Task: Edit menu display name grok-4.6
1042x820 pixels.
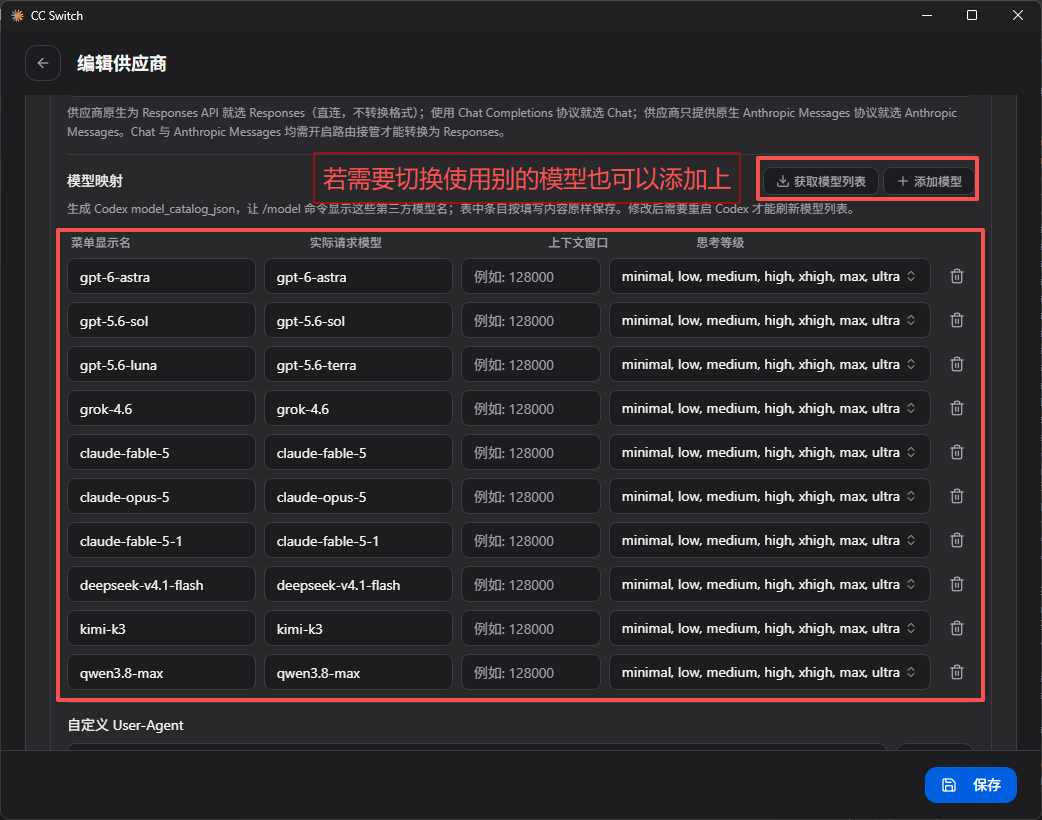Action: tap(161, 409)
